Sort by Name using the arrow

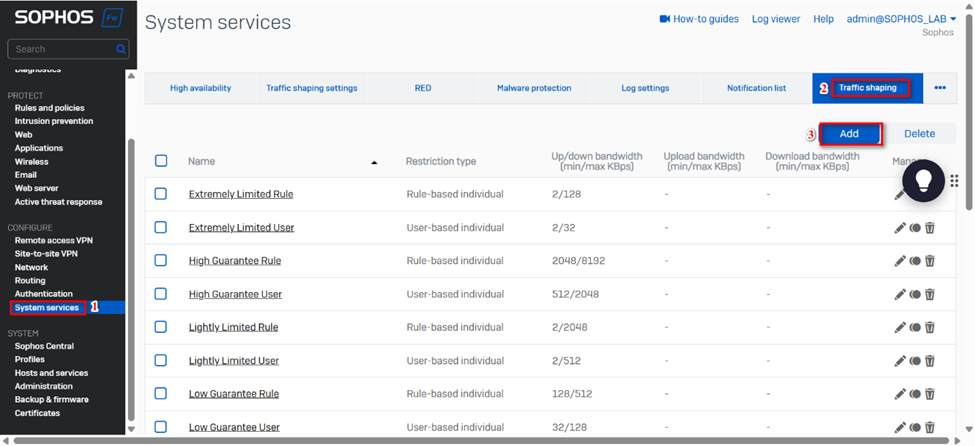tap(374, 162)
